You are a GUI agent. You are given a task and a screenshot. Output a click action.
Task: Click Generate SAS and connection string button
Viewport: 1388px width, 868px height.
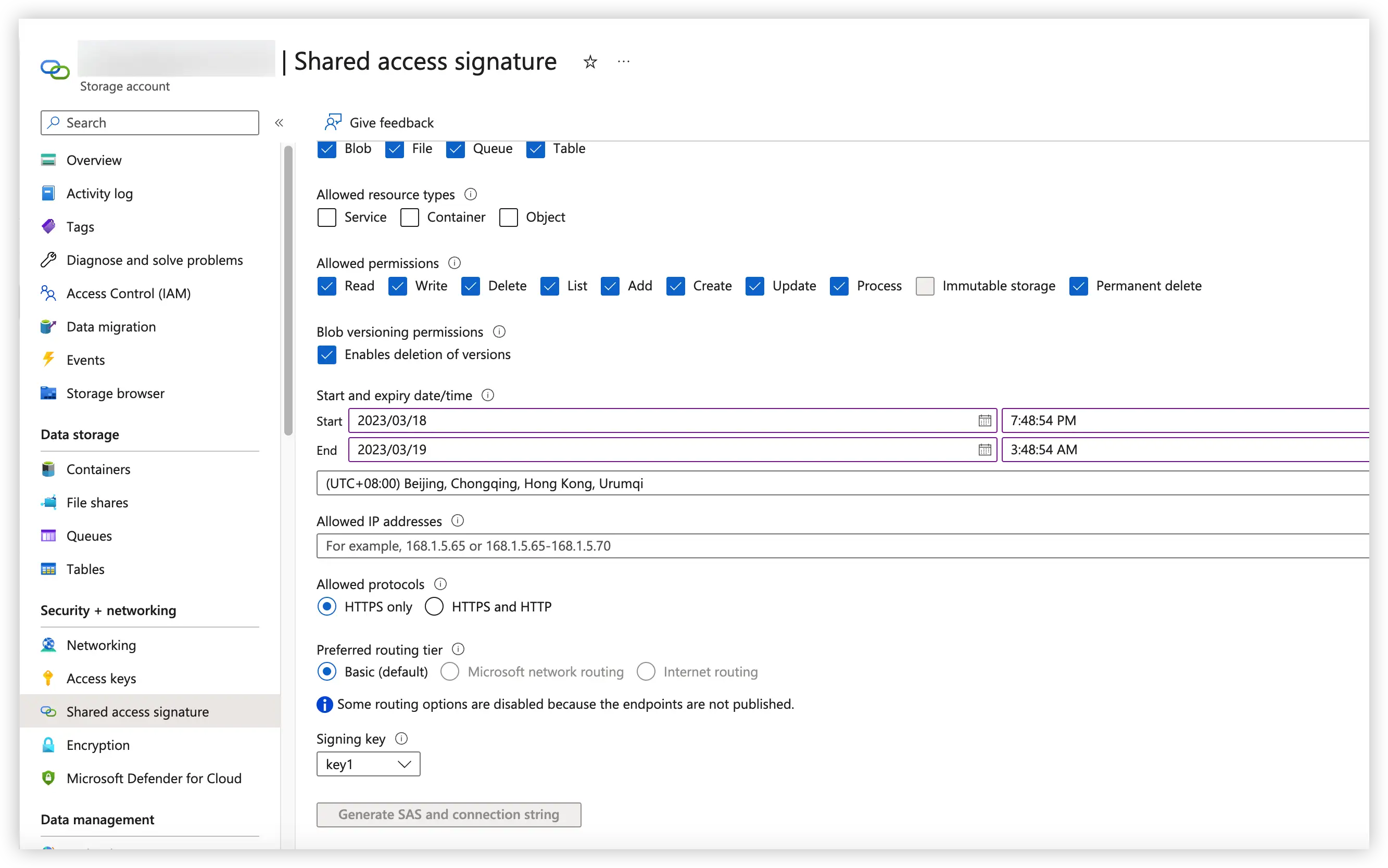point(448,814)
